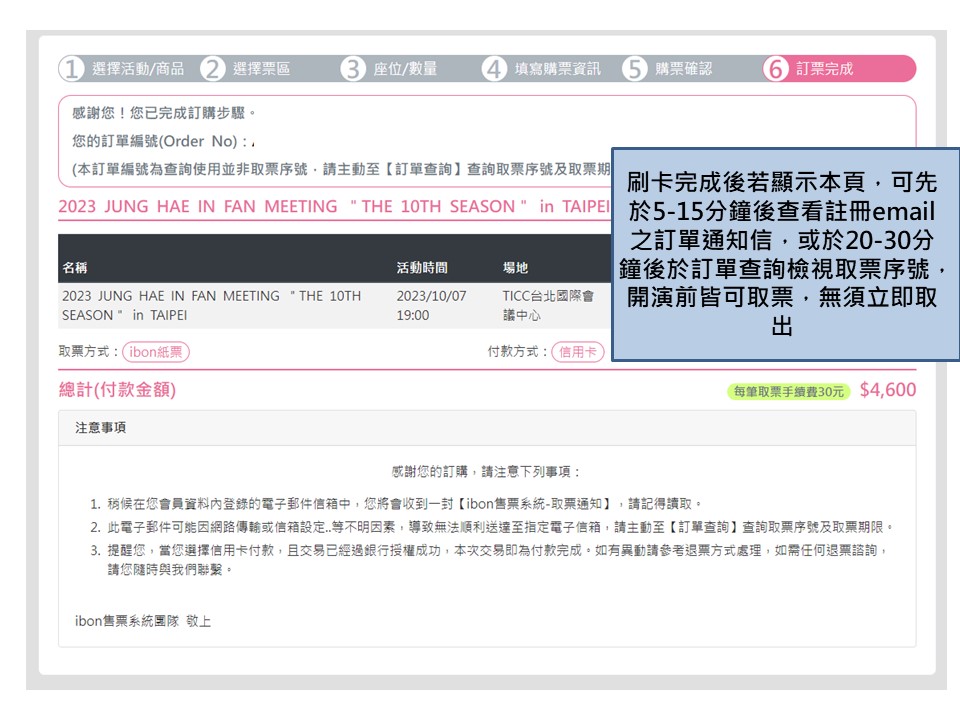The width and height of the screenshot is (960, 720).
Task: Click the step 4 circled number icon
Action: click(x=494, y=69)
